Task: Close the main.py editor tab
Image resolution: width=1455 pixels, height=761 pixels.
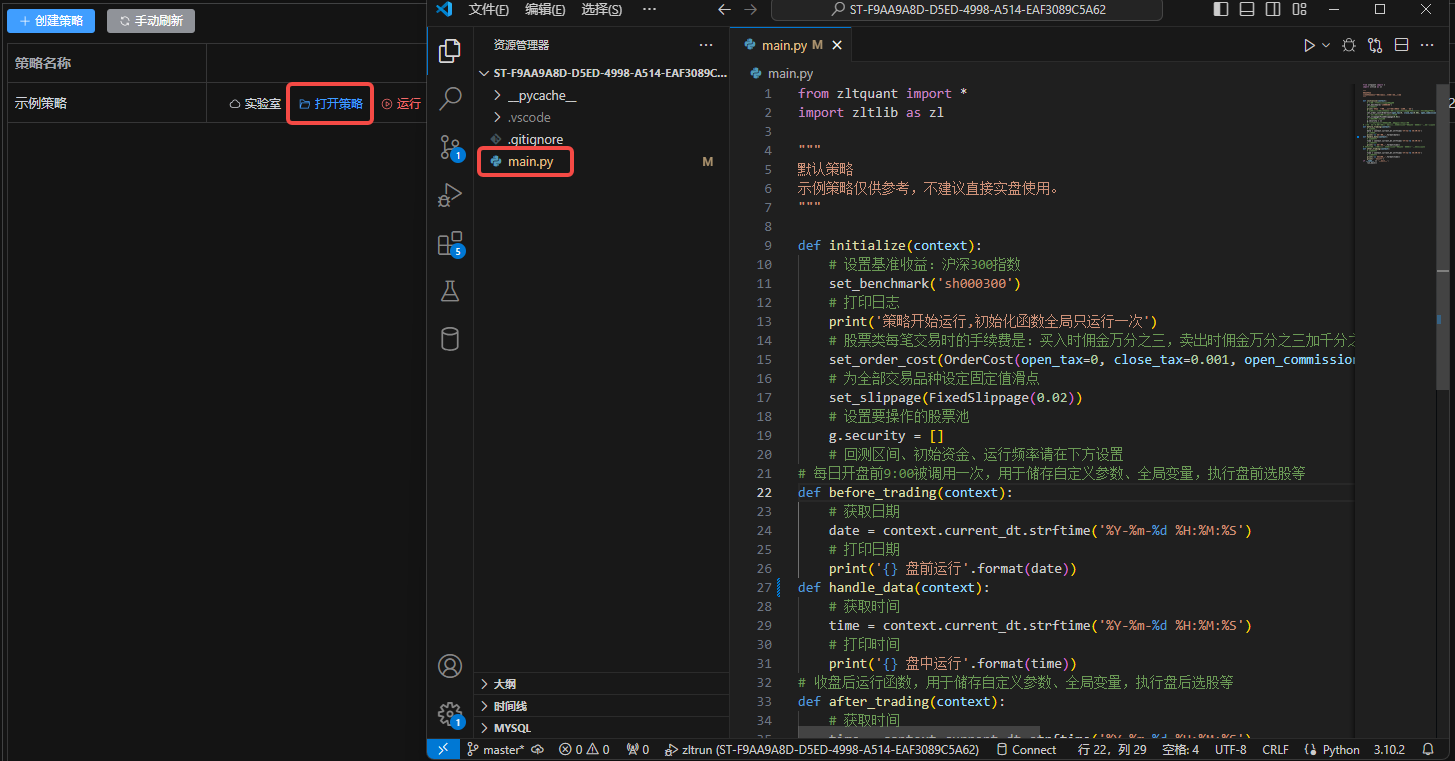Action: coord(837,45)
